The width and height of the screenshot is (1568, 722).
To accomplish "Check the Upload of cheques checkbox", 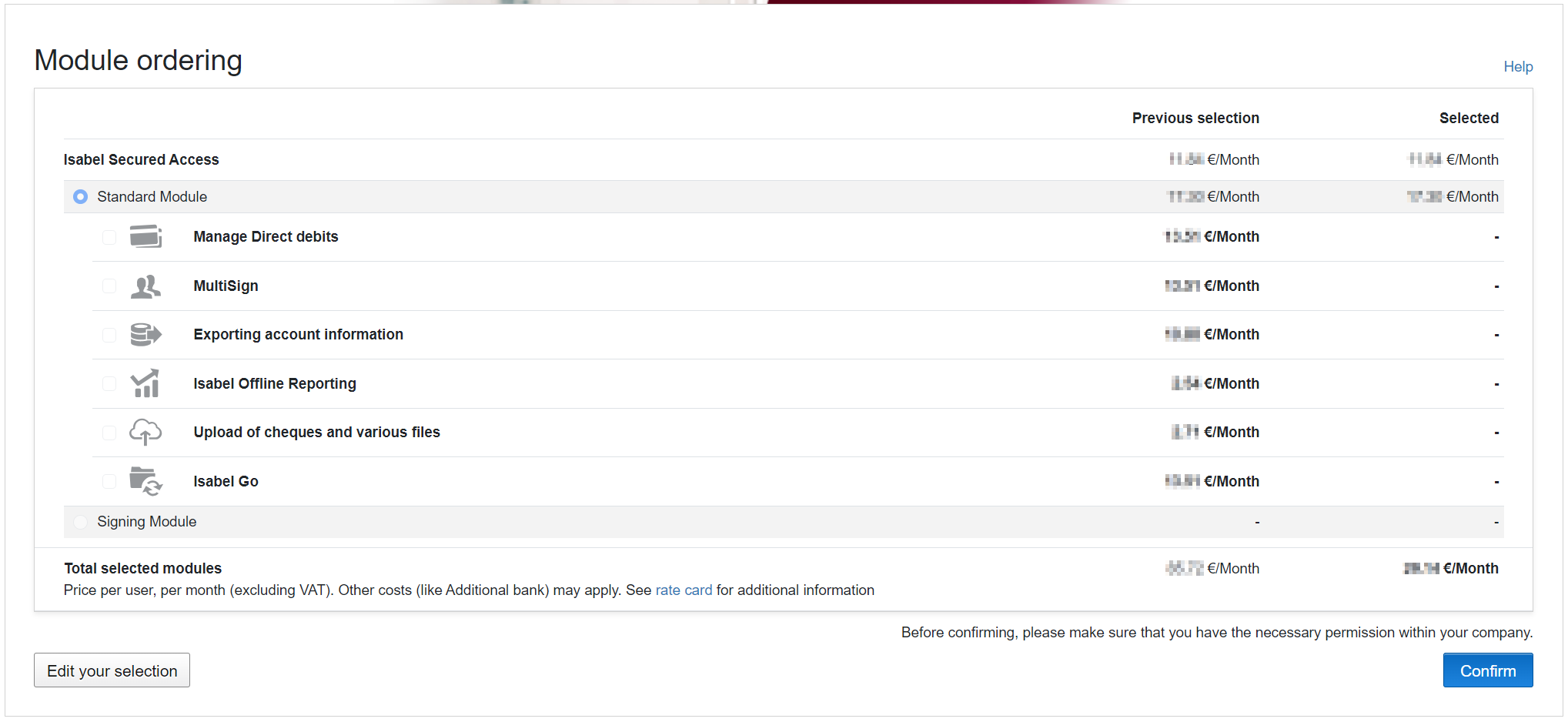I will click(x=109, y=433).
